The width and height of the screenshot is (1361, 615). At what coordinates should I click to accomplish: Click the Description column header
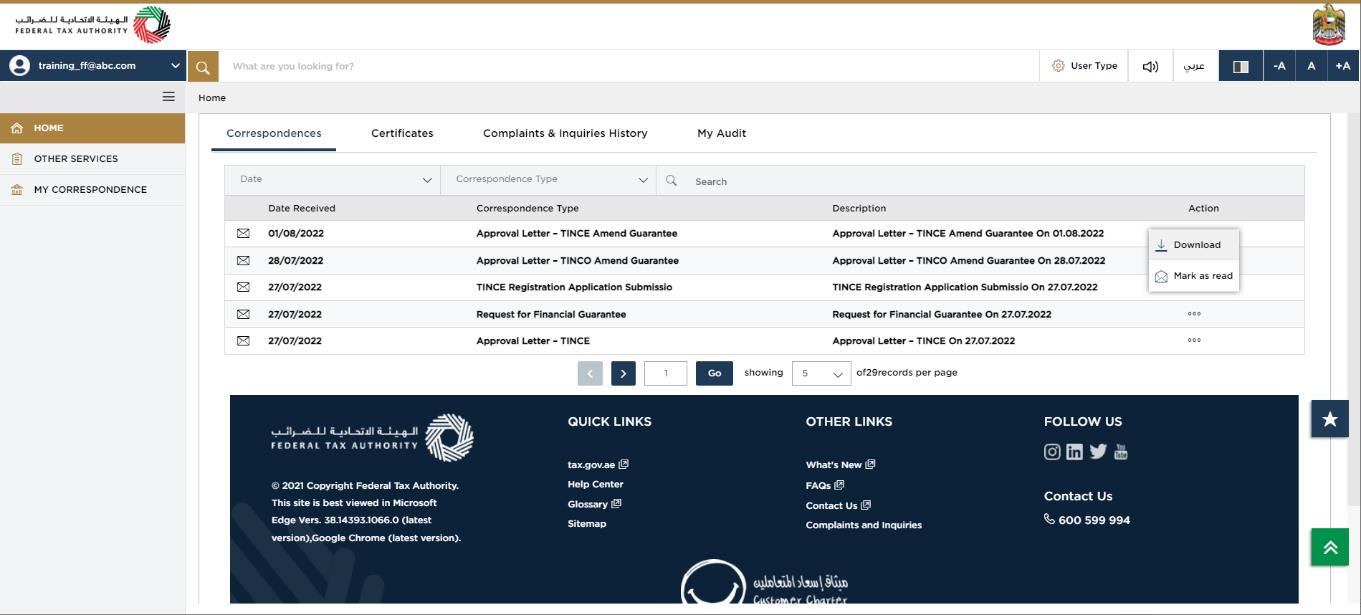tap(859, 208)
